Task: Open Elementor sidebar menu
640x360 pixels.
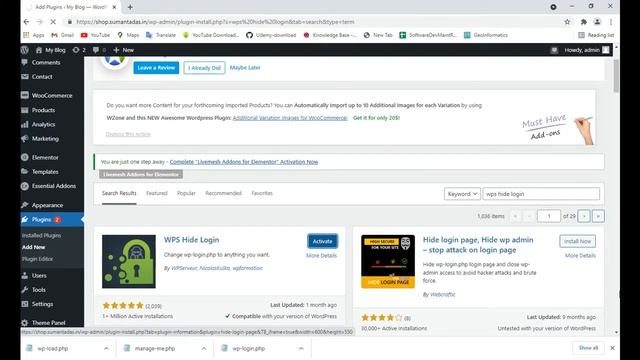Action: 45,158
